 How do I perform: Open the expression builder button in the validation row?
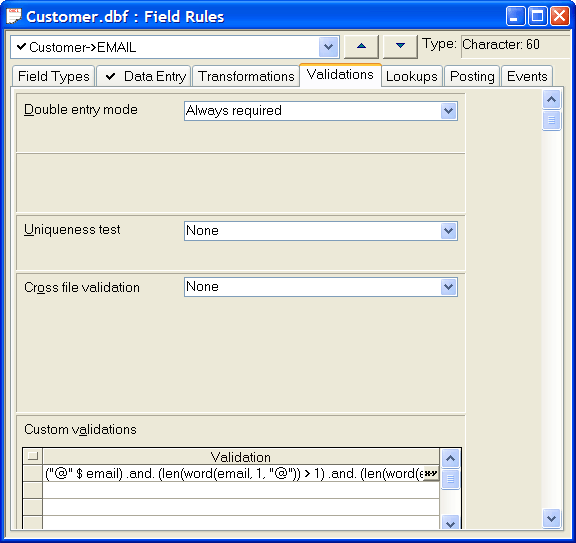pos(431,473)
